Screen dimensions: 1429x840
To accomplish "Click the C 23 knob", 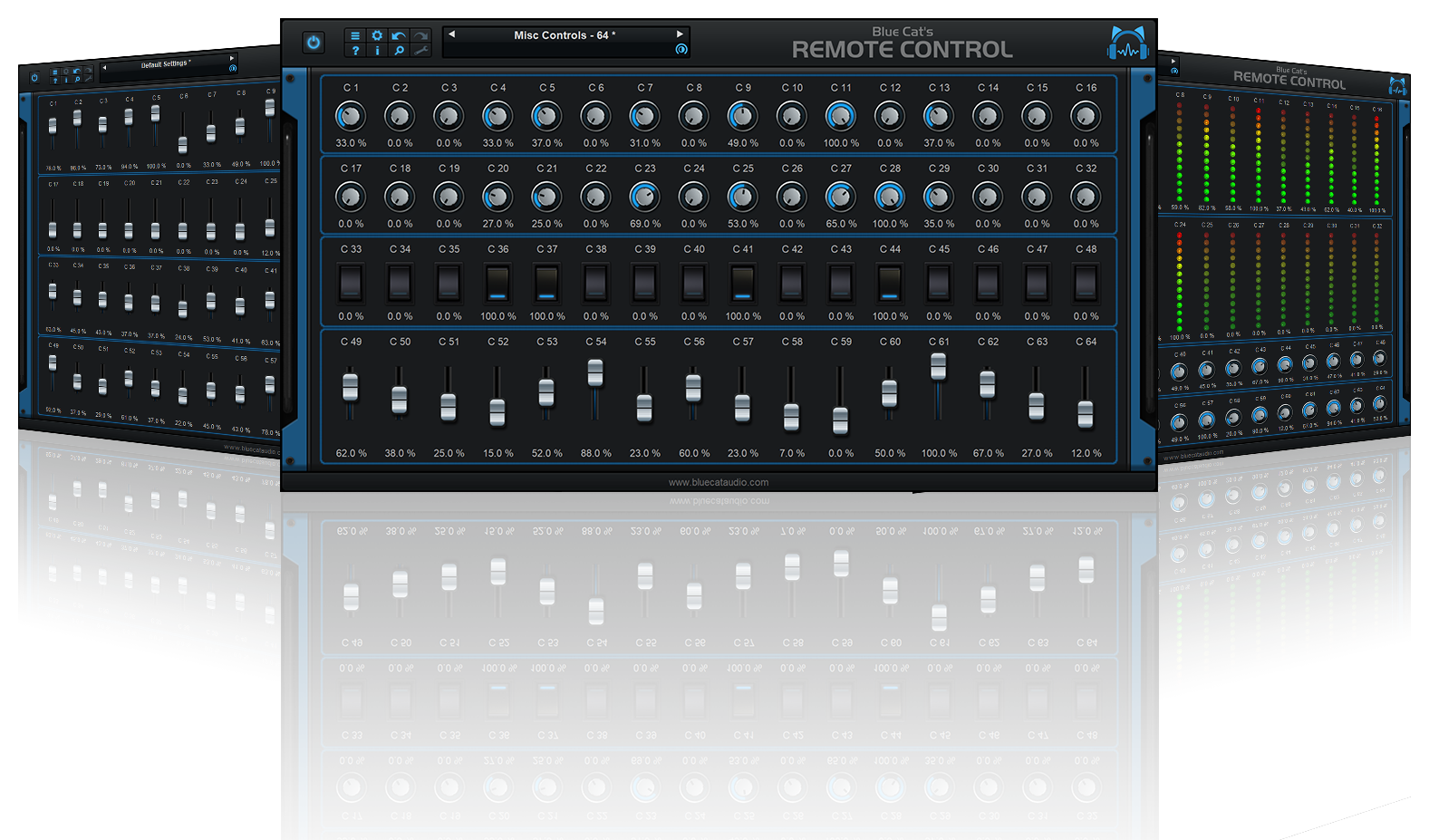I will 644,197.
